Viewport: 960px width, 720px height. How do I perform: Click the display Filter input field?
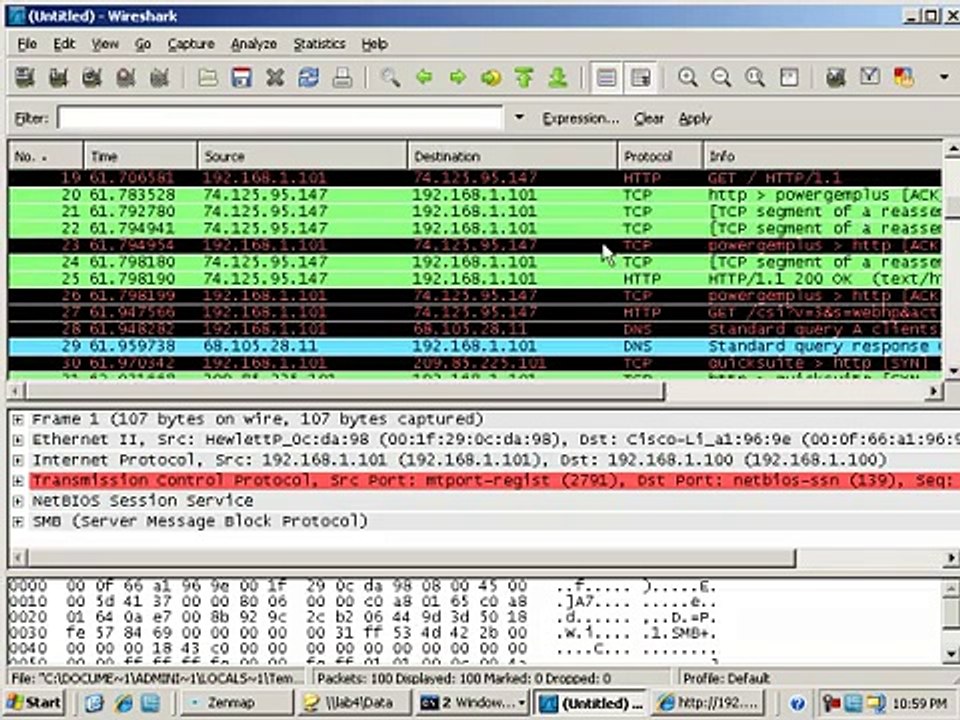click(x=280, y=118)
